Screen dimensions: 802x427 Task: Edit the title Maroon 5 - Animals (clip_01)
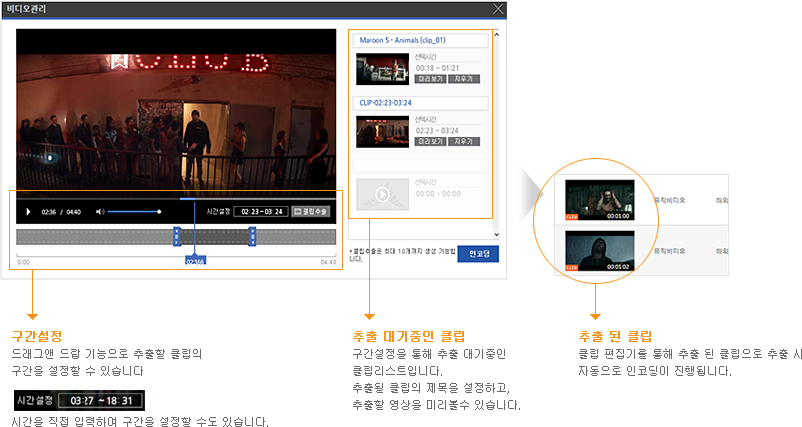[x=420, y=40]
